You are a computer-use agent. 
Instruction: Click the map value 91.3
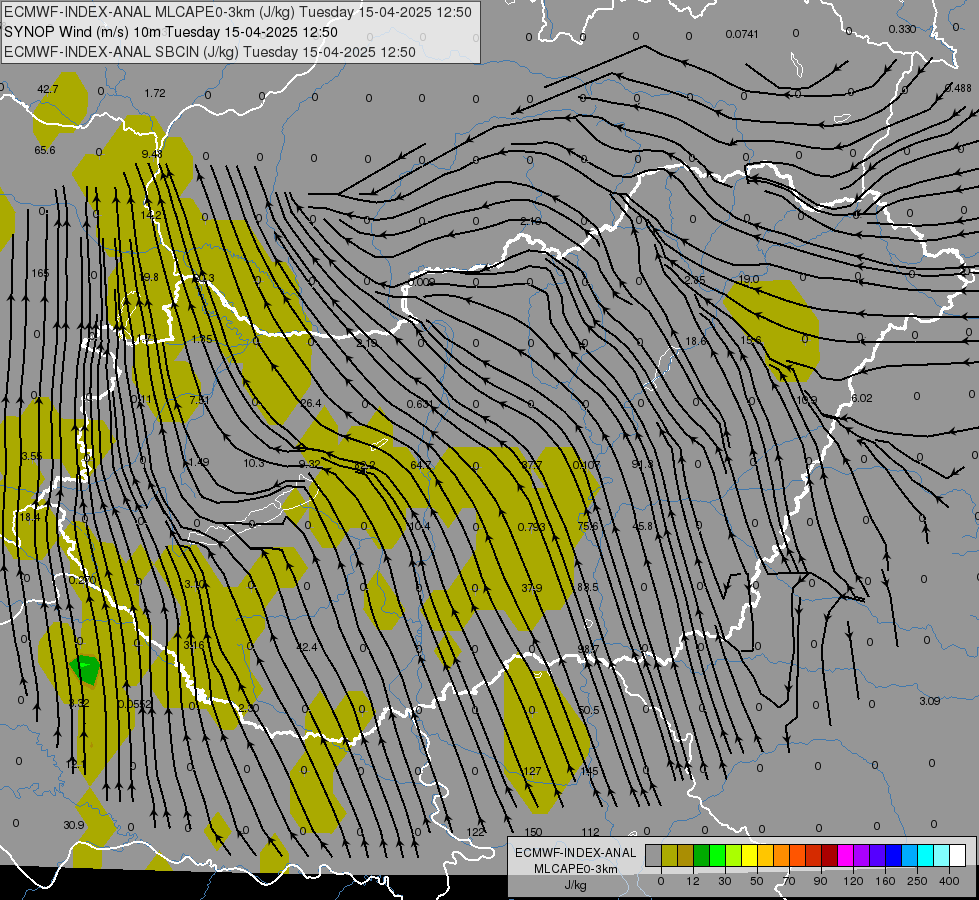click(x=642, y=464)
